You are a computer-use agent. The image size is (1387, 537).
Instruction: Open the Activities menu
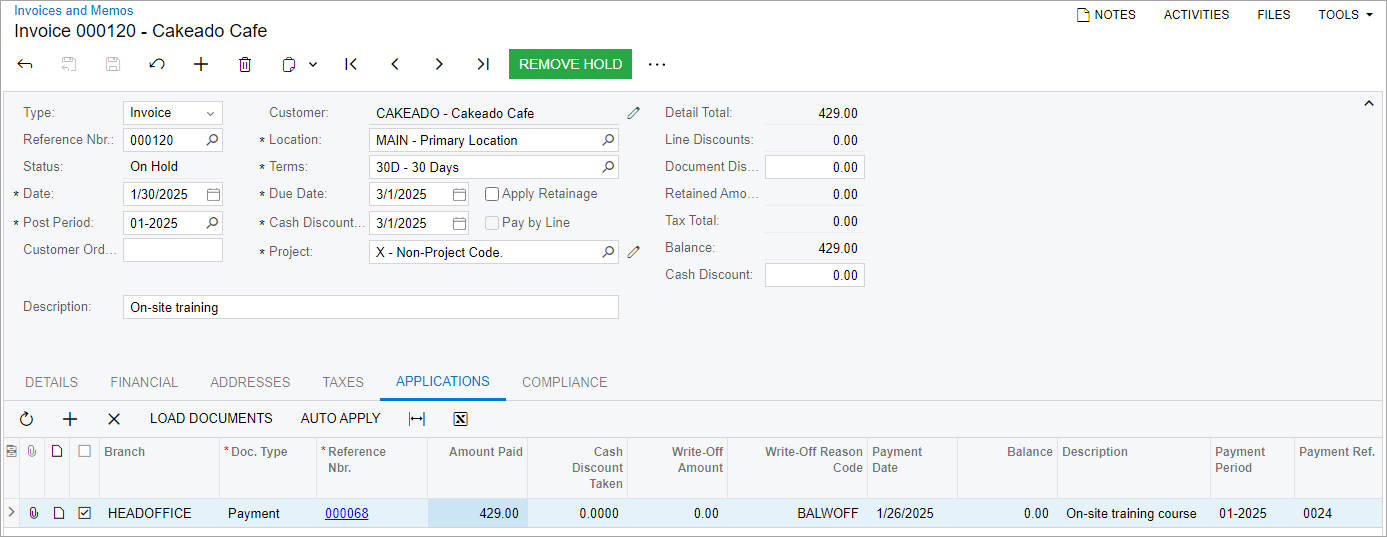click(1196, 15)
